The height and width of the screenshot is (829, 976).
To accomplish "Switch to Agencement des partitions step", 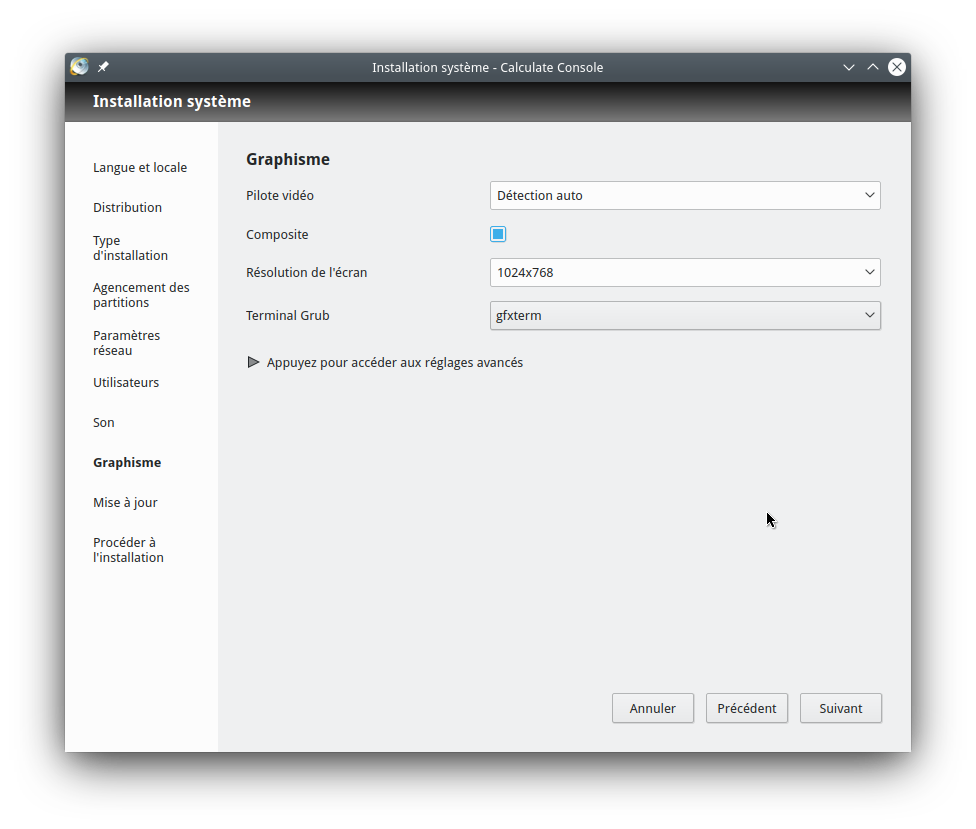I will coord(141,295).
